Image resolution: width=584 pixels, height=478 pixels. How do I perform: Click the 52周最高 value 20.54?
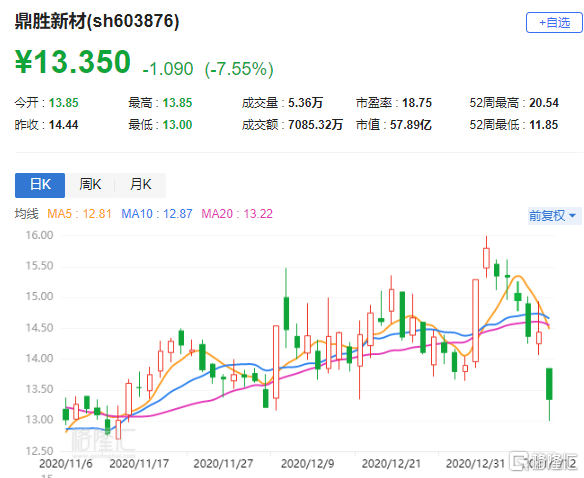point(544,103)
